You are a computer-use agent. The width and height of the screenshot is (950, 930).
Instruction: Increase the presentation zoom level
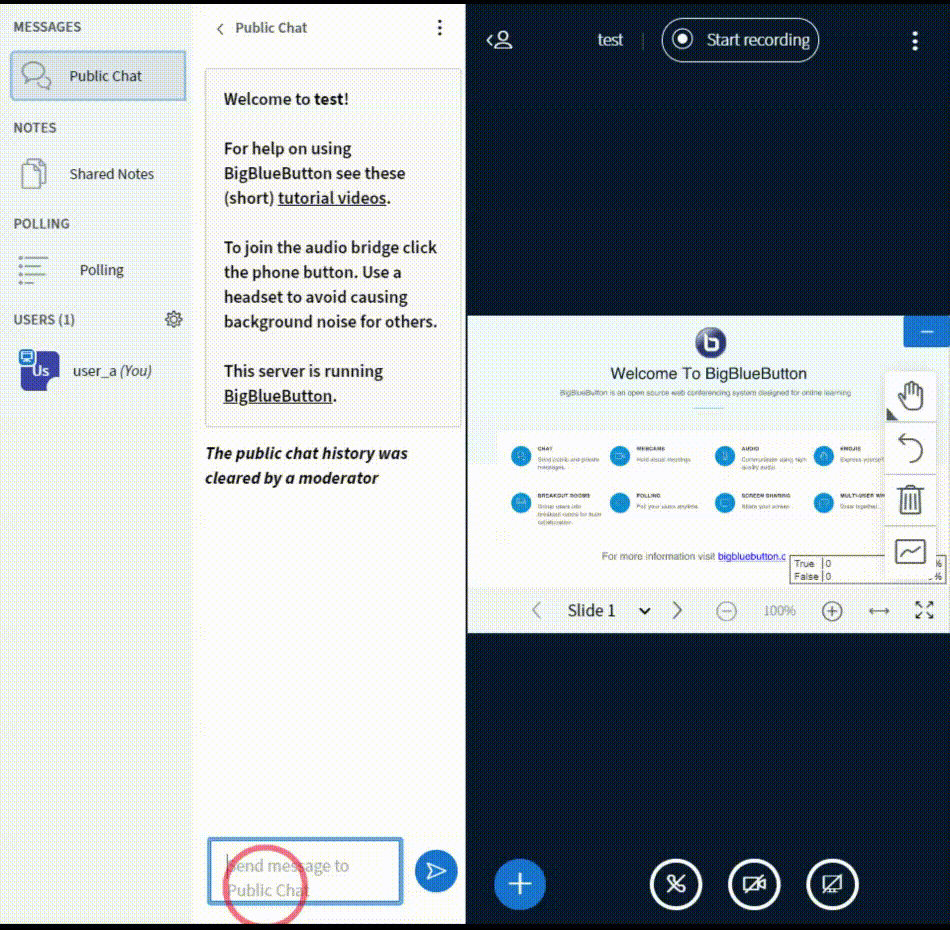(831, 610)
